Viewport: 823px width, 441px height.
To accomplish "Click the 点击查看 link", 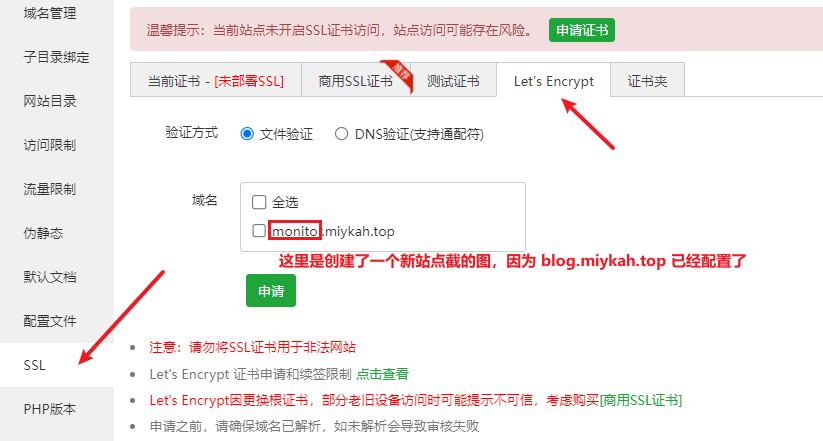I will click(382, 374).
